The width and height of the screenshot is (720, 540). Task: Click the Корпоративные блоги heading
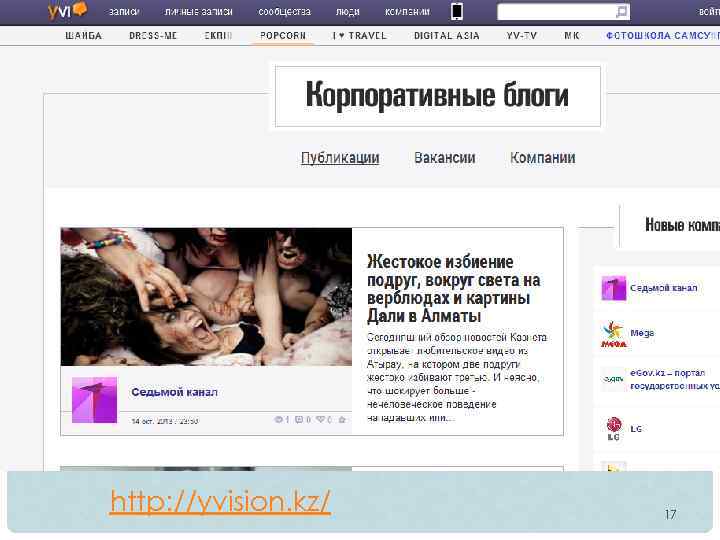[x=437, y=96]
